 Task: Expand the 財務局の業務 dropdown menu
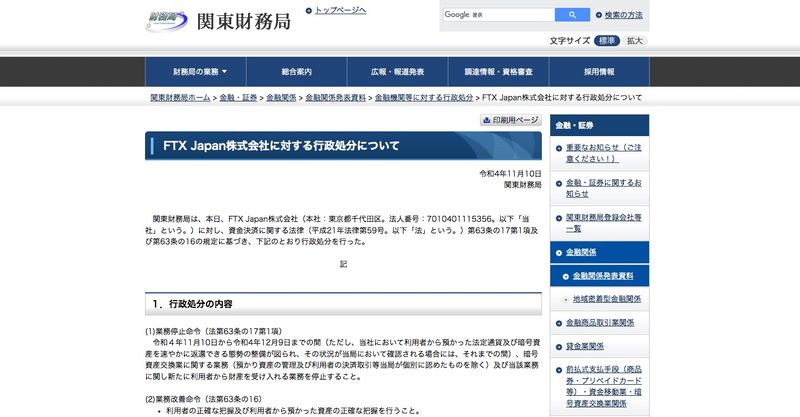tap(200, 72)
